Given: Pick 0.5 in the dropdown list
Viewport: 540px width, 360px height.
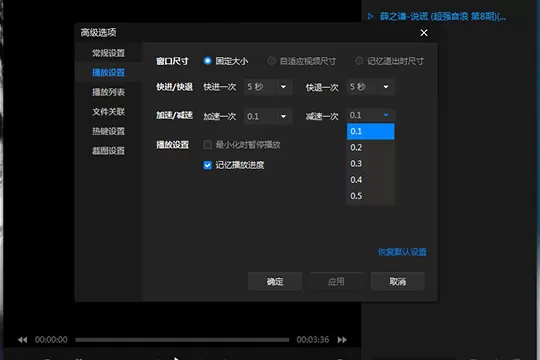Looking at the screenshot, I should (371, 196).
